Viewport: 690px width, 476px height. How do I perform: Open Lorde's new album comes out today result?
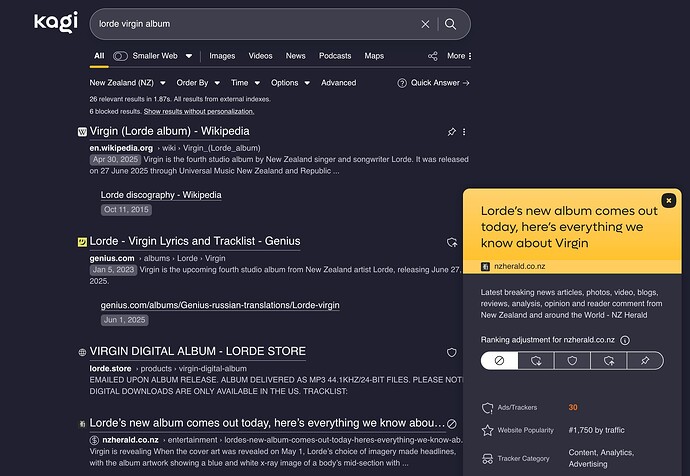click(x=267, y=423)
